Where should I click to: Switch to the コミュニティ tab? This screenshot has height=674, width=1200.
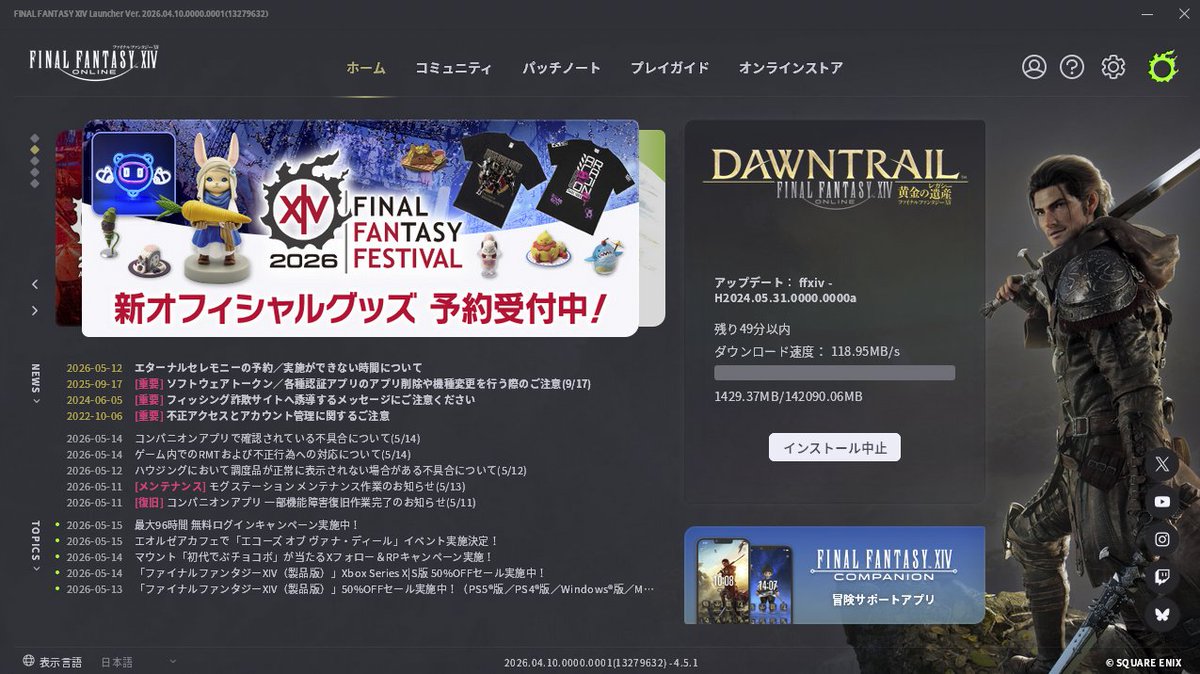453,68
